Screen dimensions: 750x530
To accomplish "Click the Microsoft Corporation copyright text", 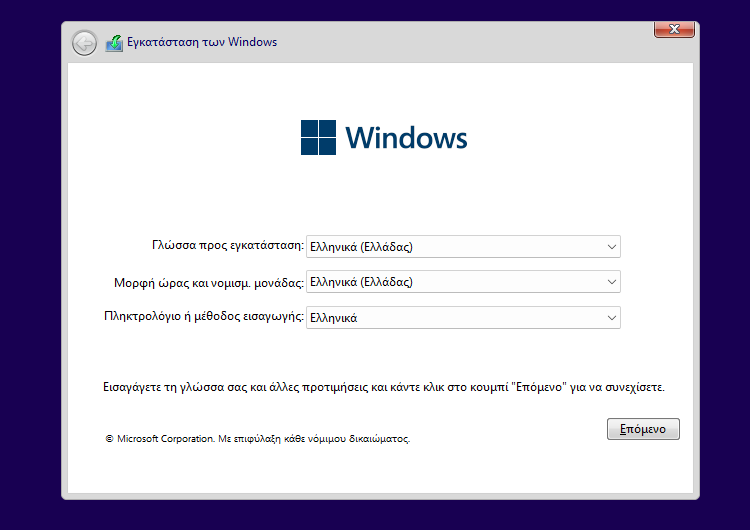I will (x=257, y=439).
